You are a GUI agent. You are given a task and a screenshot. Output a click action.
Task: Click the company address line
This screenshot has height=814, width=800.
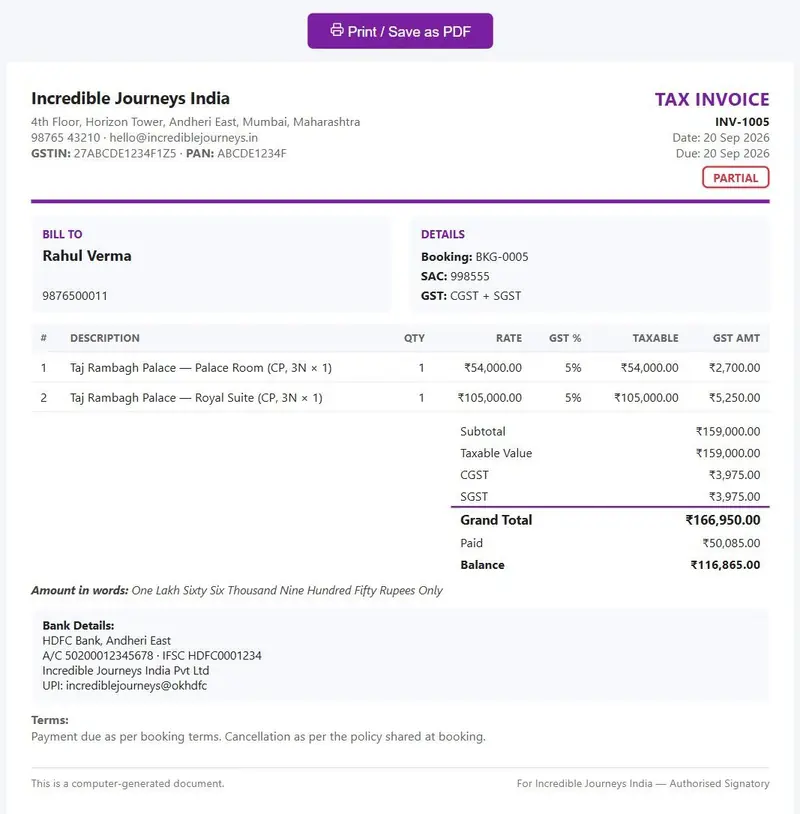(x=195, y=122)
